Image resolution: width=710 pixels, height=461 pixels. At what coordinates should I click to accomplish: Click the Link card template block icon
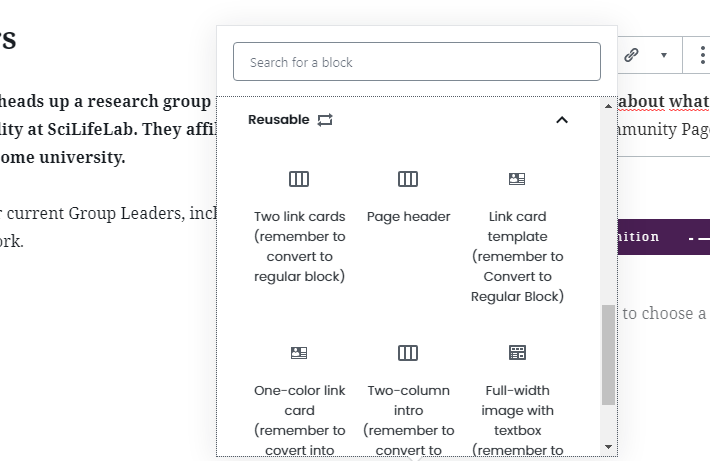pyautogui.click(x=517, y=179)
